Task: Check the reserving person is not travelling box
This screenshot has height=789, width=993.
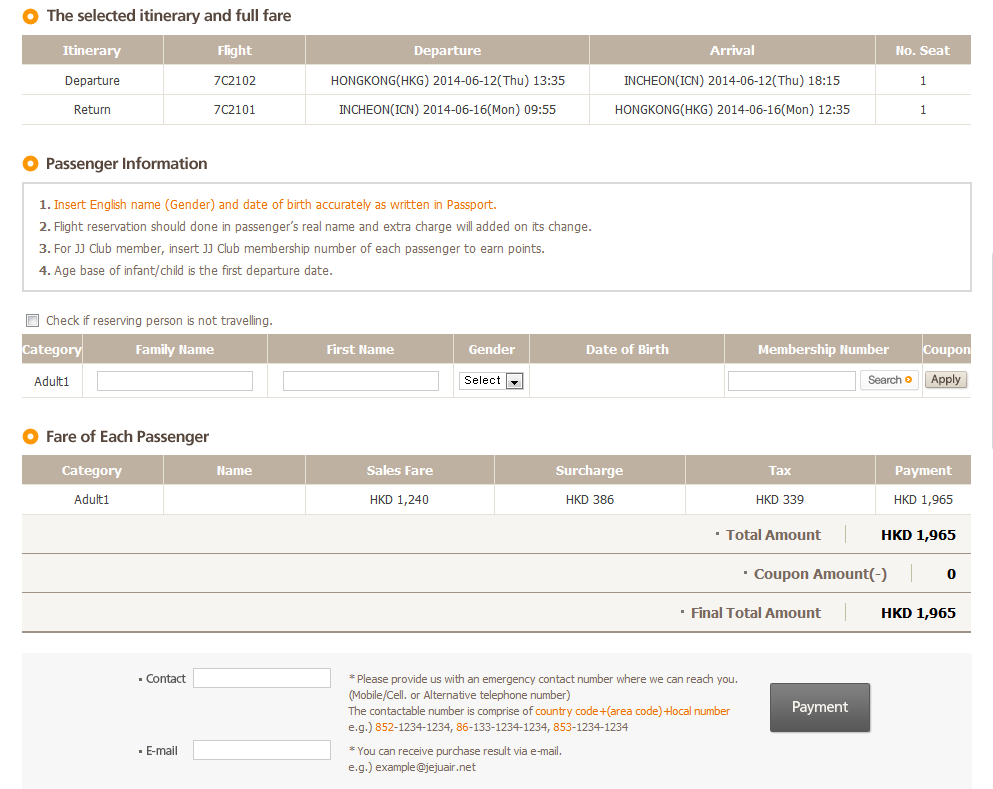Action: click(33, 321)
